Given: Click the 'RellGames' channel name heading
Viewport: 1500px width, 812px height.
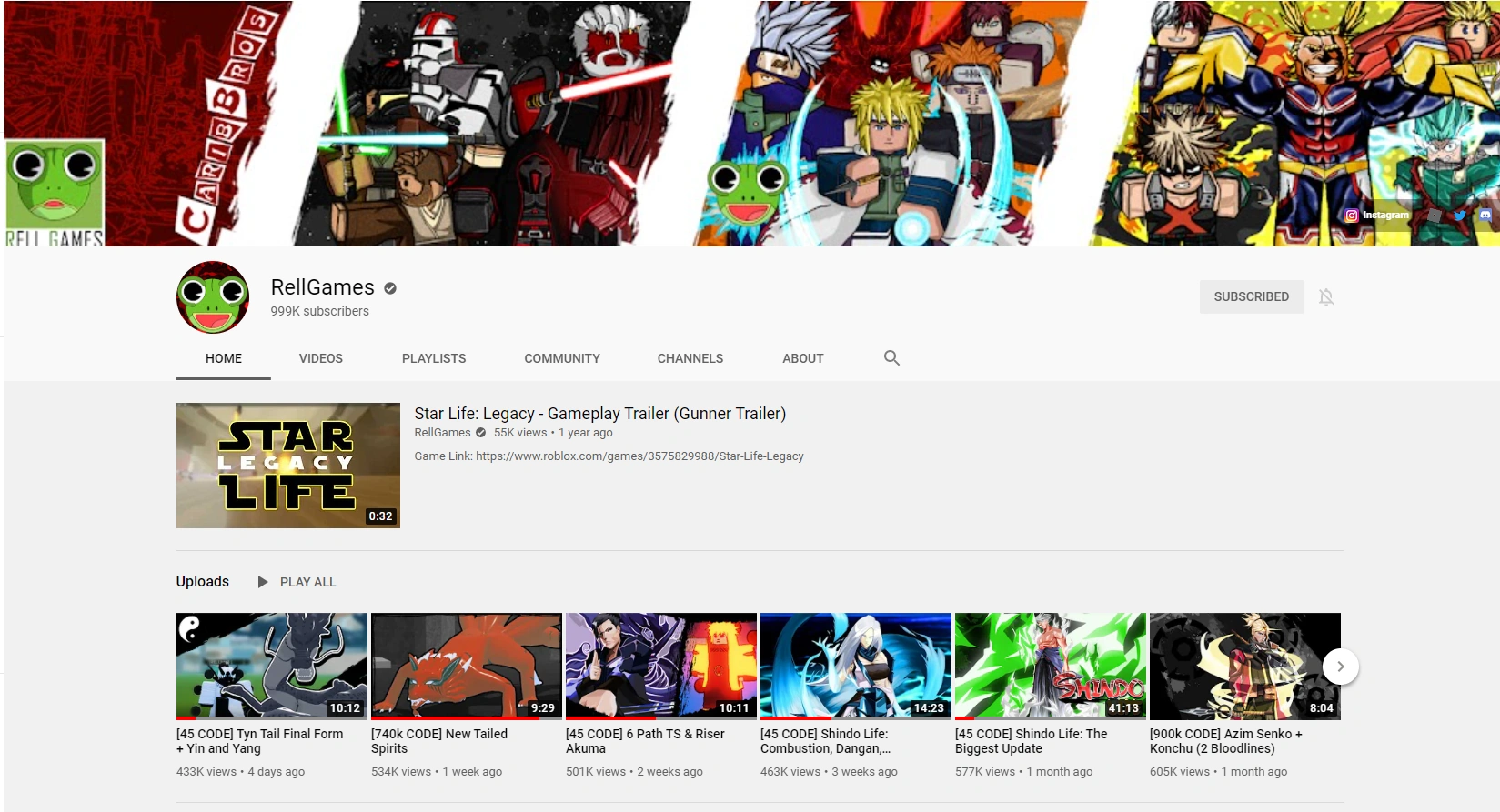Looking at the screenshot, I should [x=323, y=287].
